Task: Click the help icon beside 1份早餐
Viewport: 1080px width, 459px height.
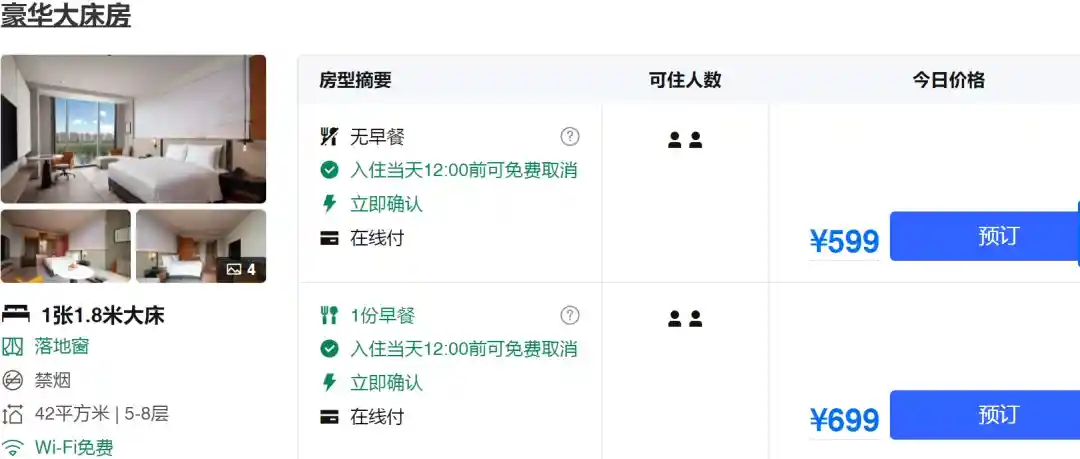Action: pos(570,316)
